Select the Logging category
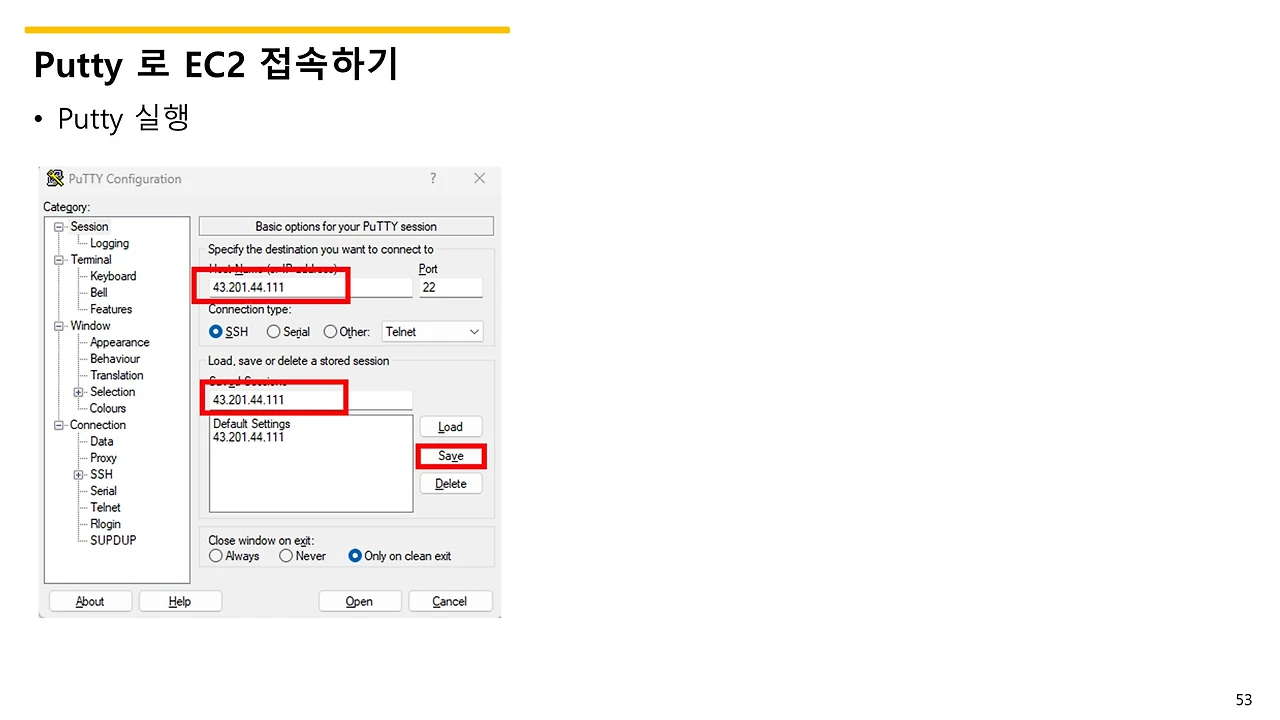 (108, 242)
